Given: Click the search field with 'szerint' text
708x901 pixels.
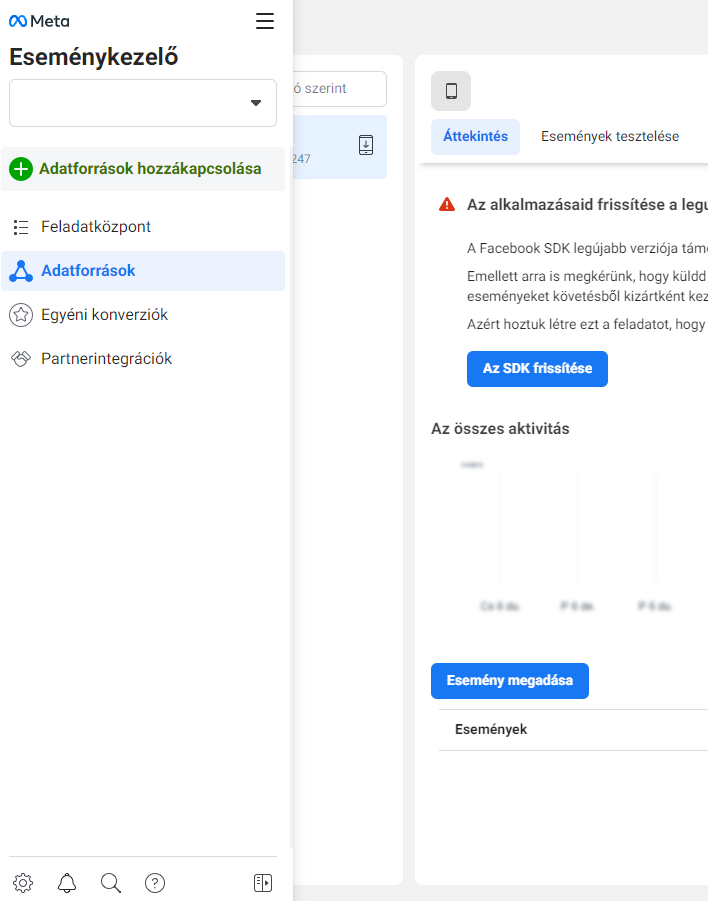Looking at the screenshot, I should pyautogui.click(x=340, y=88).
